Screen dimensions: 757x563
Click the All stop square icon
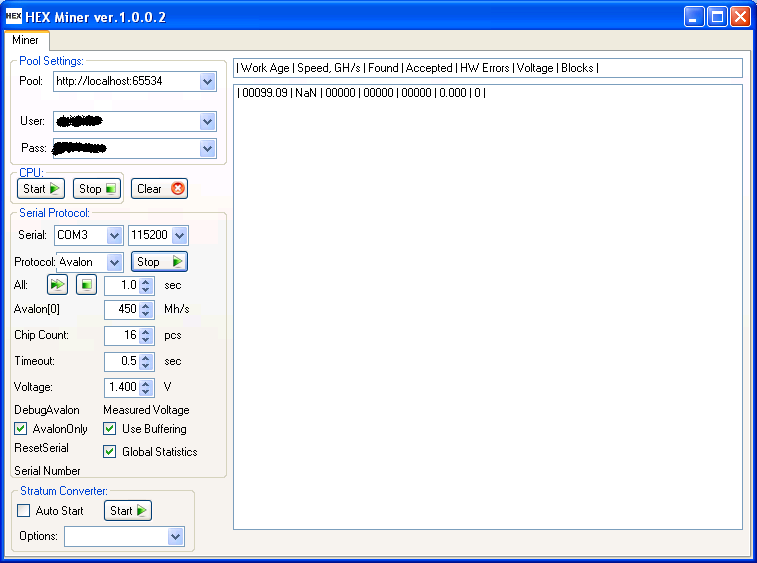pyautogui.click(x=86, y=285)
